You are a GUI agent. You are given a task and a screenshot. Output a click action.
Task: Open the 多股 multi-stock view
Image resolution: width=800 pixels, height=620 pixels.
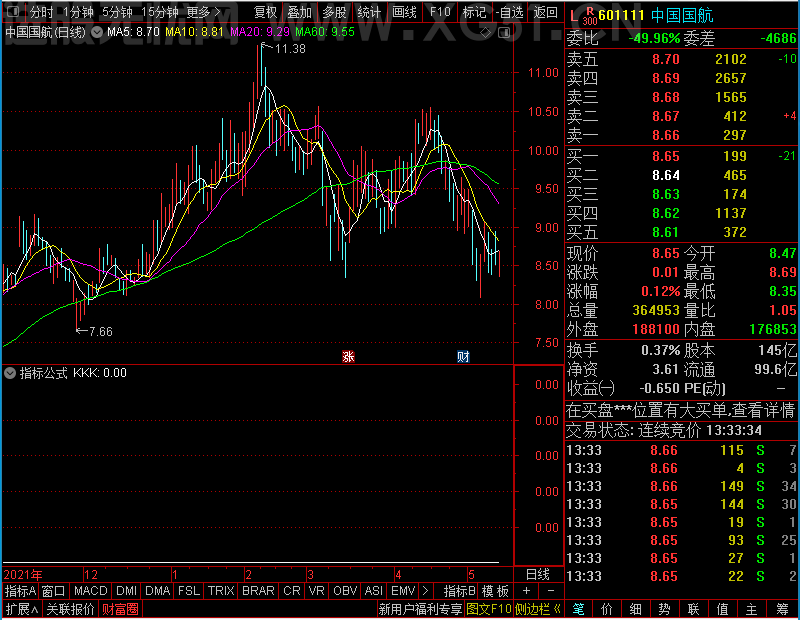coord(334,12)
